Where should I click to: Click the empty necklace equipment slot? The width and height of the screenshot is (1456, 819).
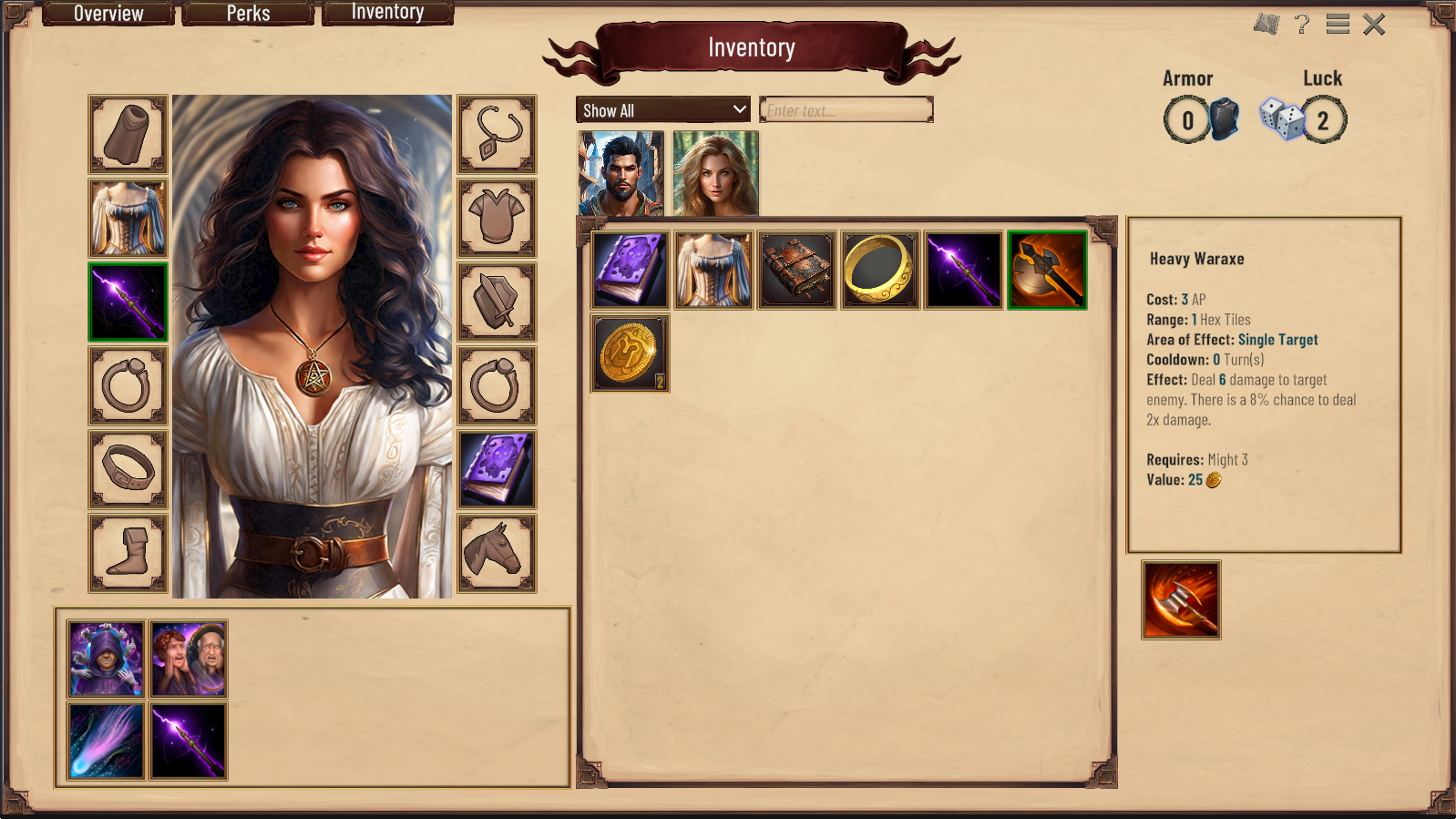click(497, 135)
